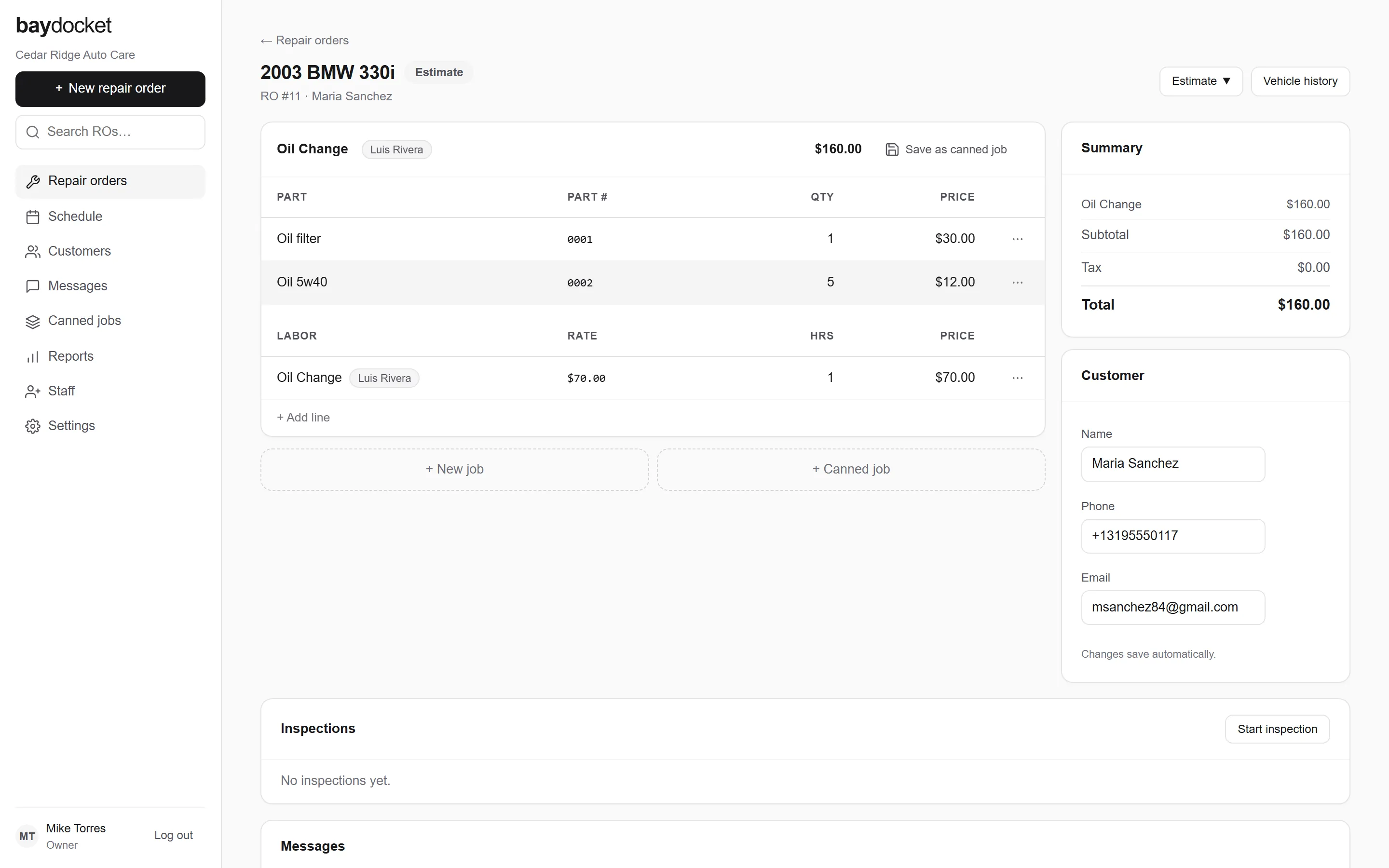Click the Tax $0.00 value

[x=1313, y=268]
